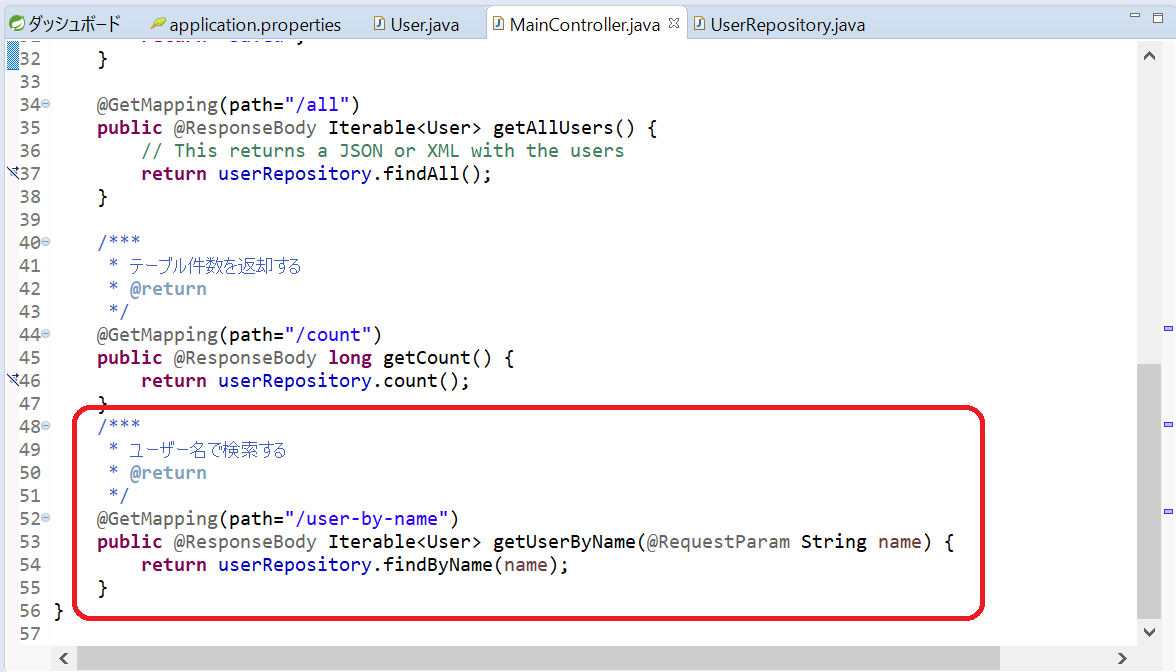Click the Java file icon on UserRepository.java tab
1176x672 pixels.
pos(699,24)
